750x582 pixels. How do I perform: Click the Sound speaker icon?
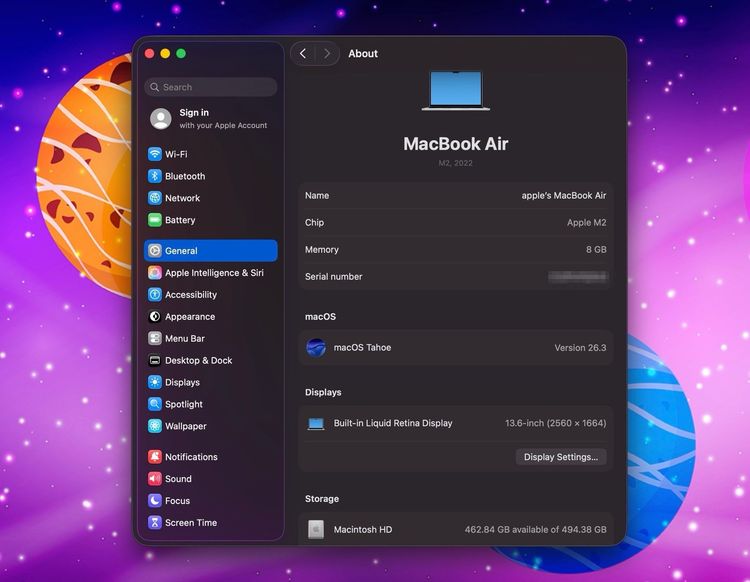point(154,479)
